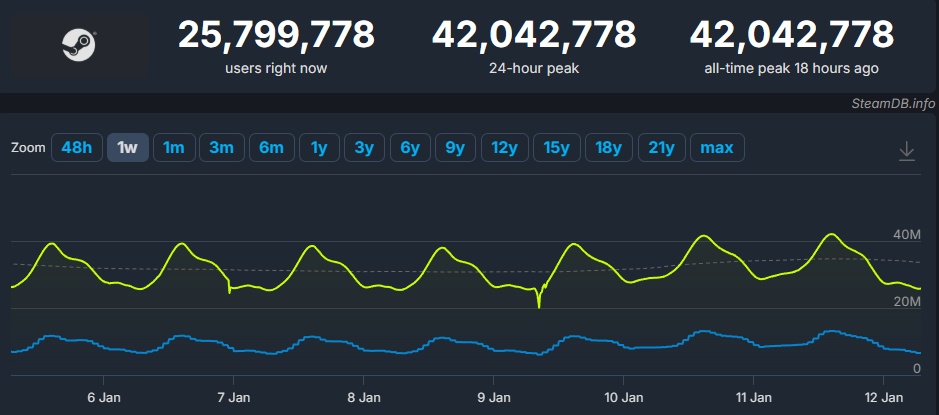
Task: Choose the 15y zoom range
Action: pos(556,148)
